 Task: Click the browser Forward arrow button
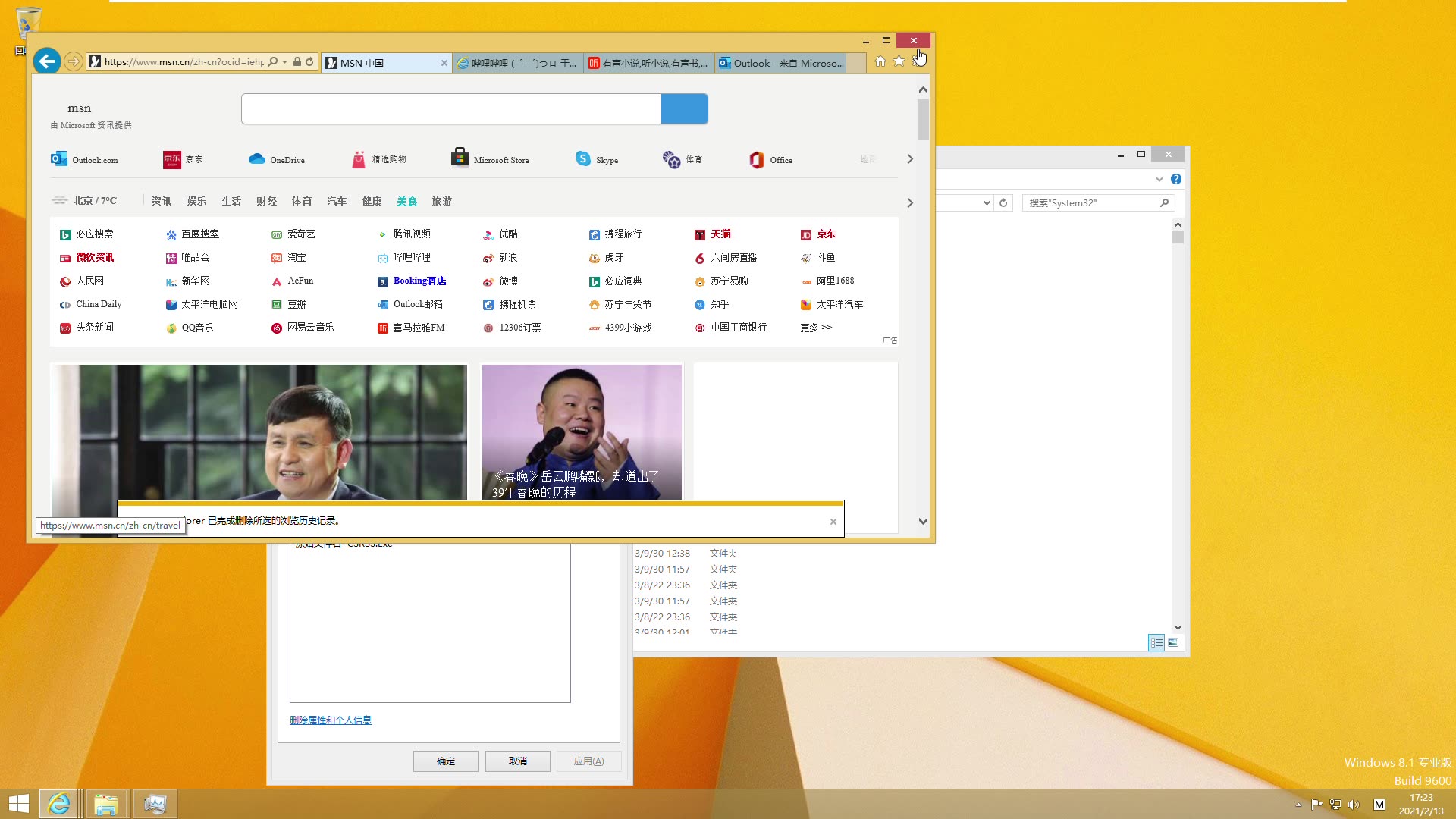point(73,61)
